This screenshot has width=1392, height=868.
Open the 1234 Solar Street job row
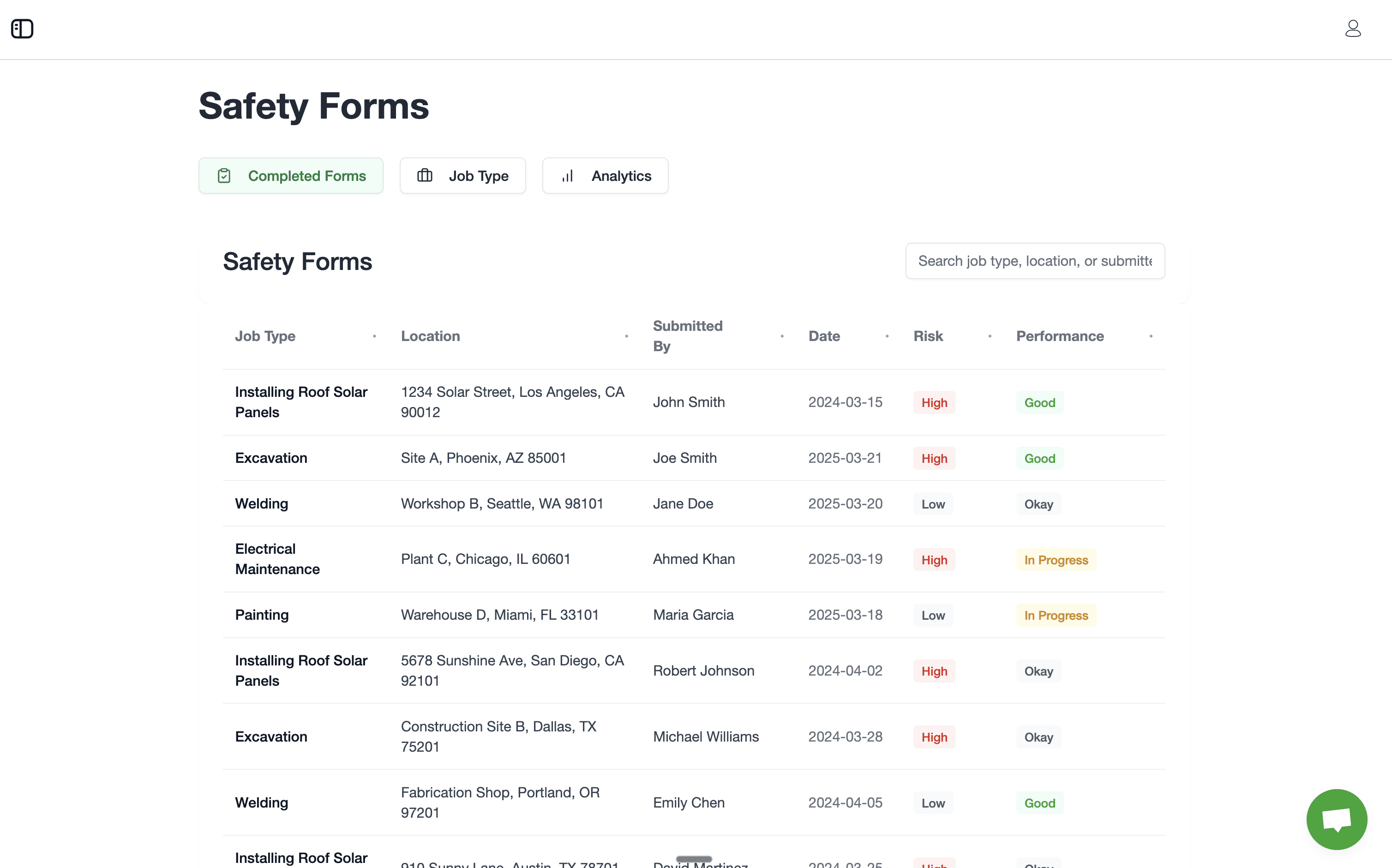click(693, 402)
